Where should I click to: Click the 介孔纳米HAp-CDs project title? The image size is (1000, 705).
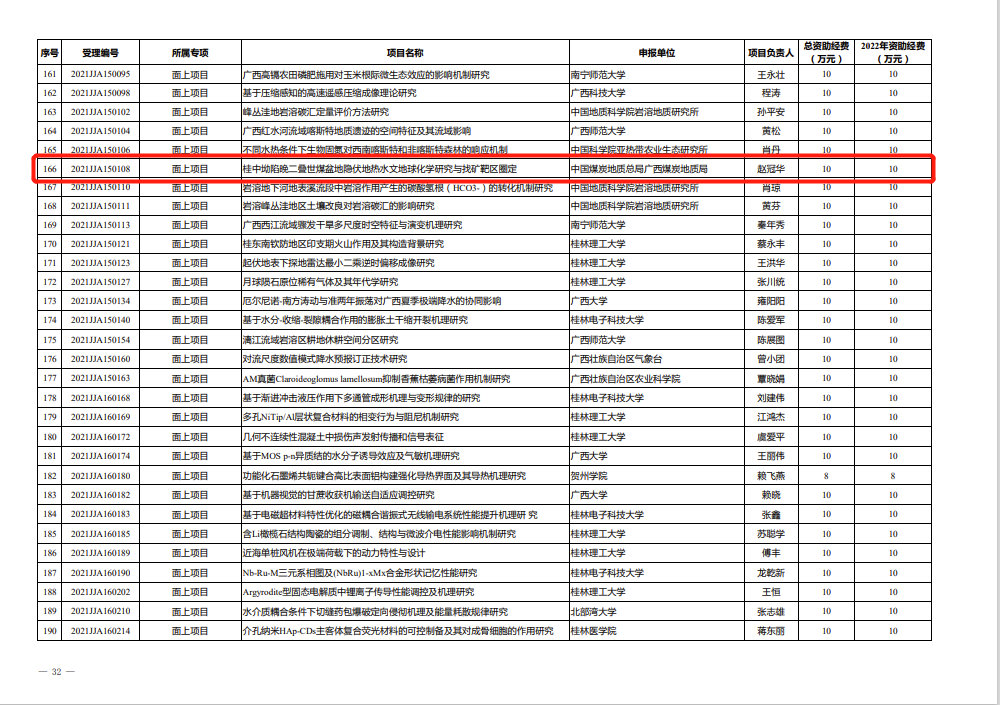click(398, 631)
